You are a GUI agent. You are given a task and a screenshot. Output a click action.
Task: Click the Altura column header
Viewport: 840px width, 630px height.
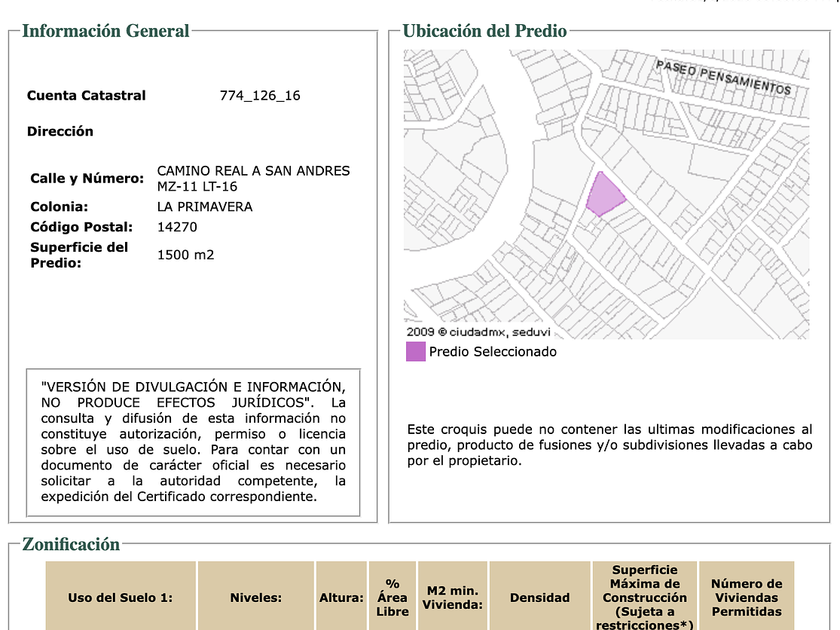pyautogui.click(x=341, y=598)
